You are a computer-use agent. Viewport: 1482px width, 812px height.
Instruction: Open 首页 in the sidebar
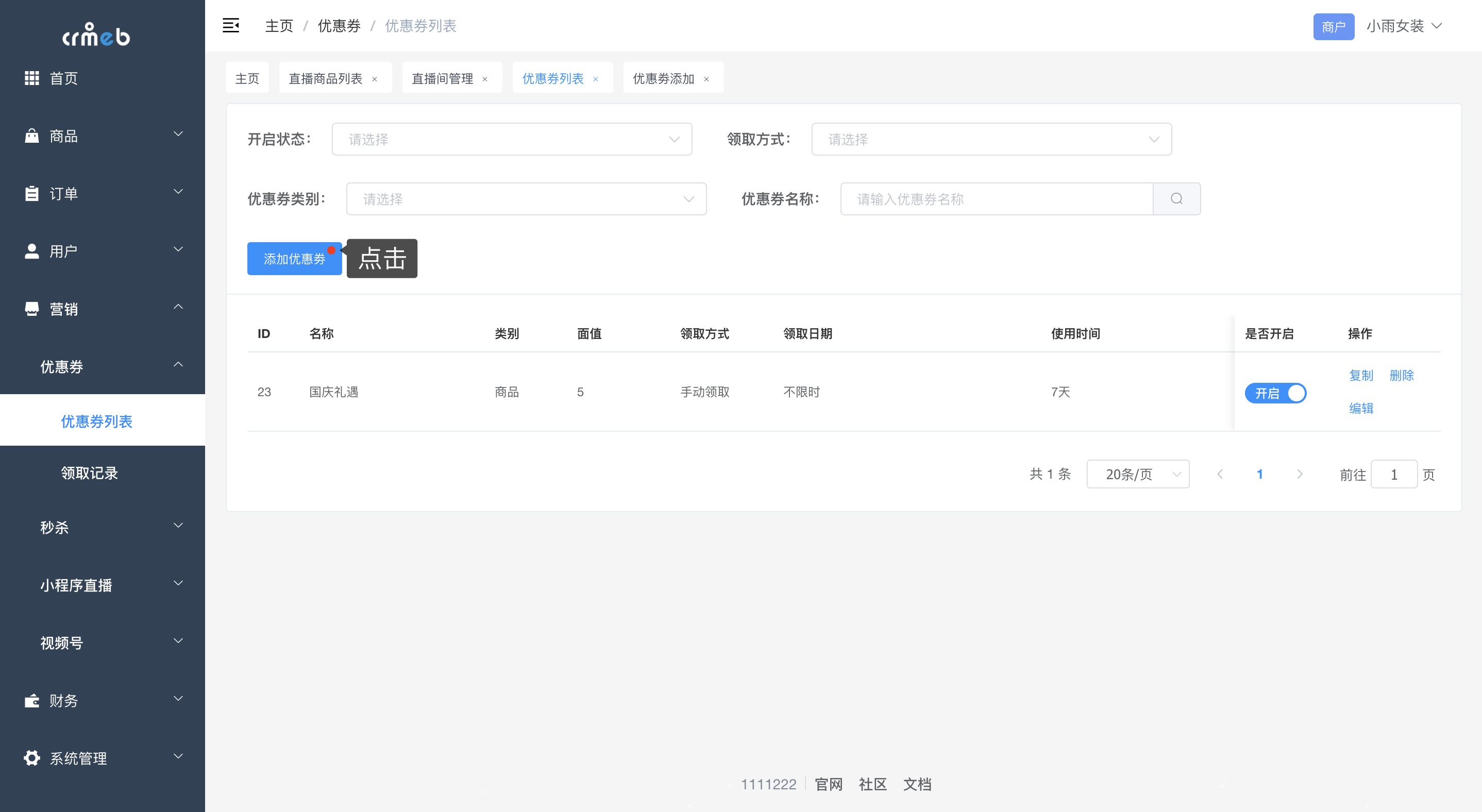pyautogui.click(x=103, y=78)
